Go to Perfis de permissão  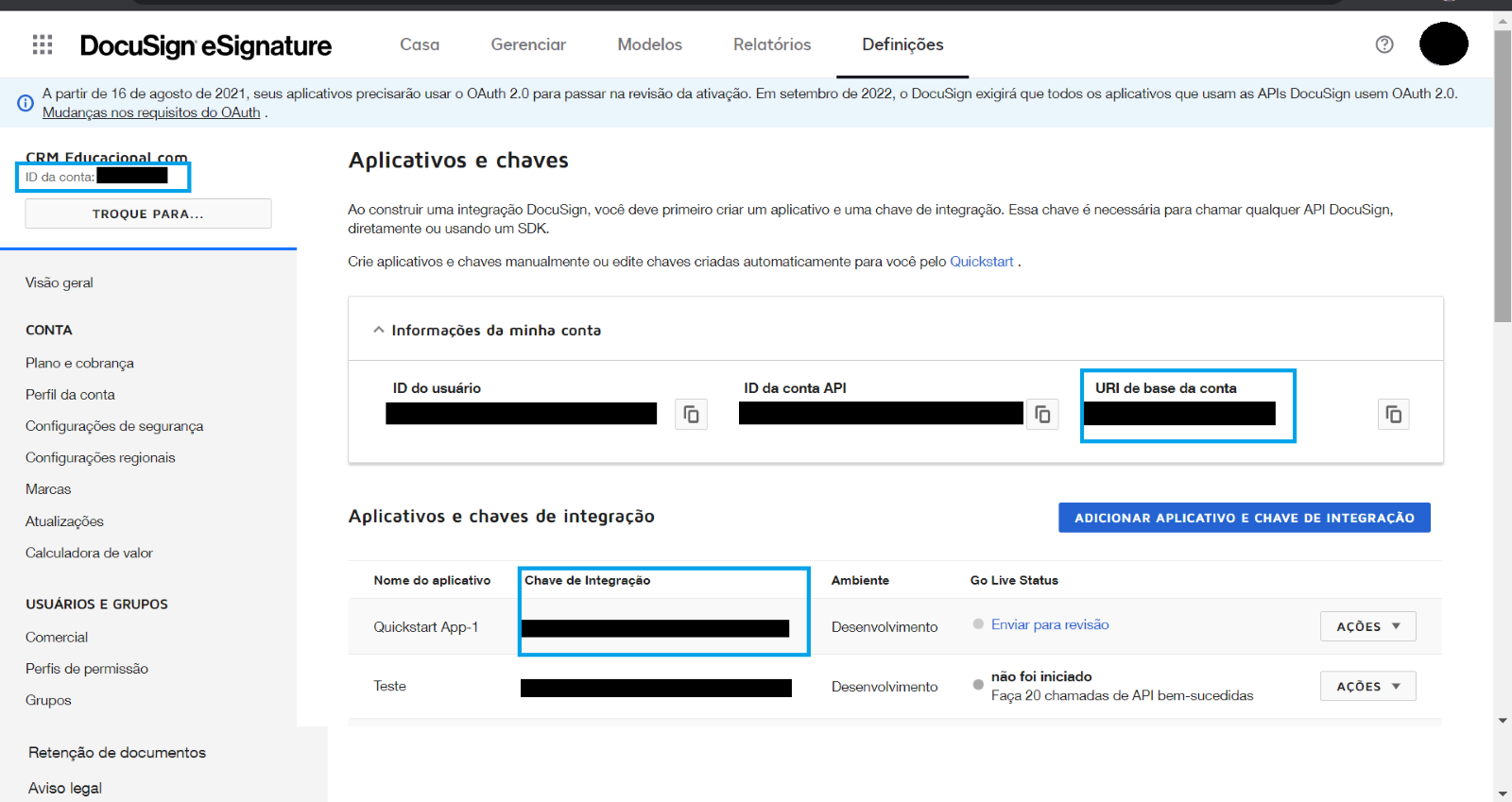pyautogui.click(x=87, y=669)
